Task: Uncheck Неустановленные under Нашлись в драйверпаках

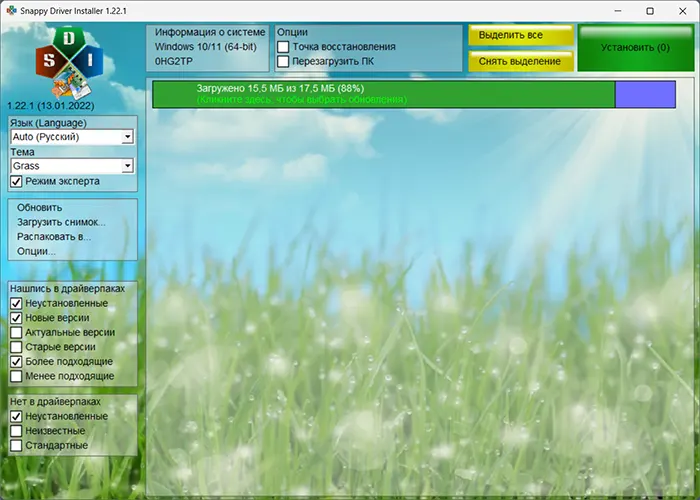Action: (x=16, y=303)
